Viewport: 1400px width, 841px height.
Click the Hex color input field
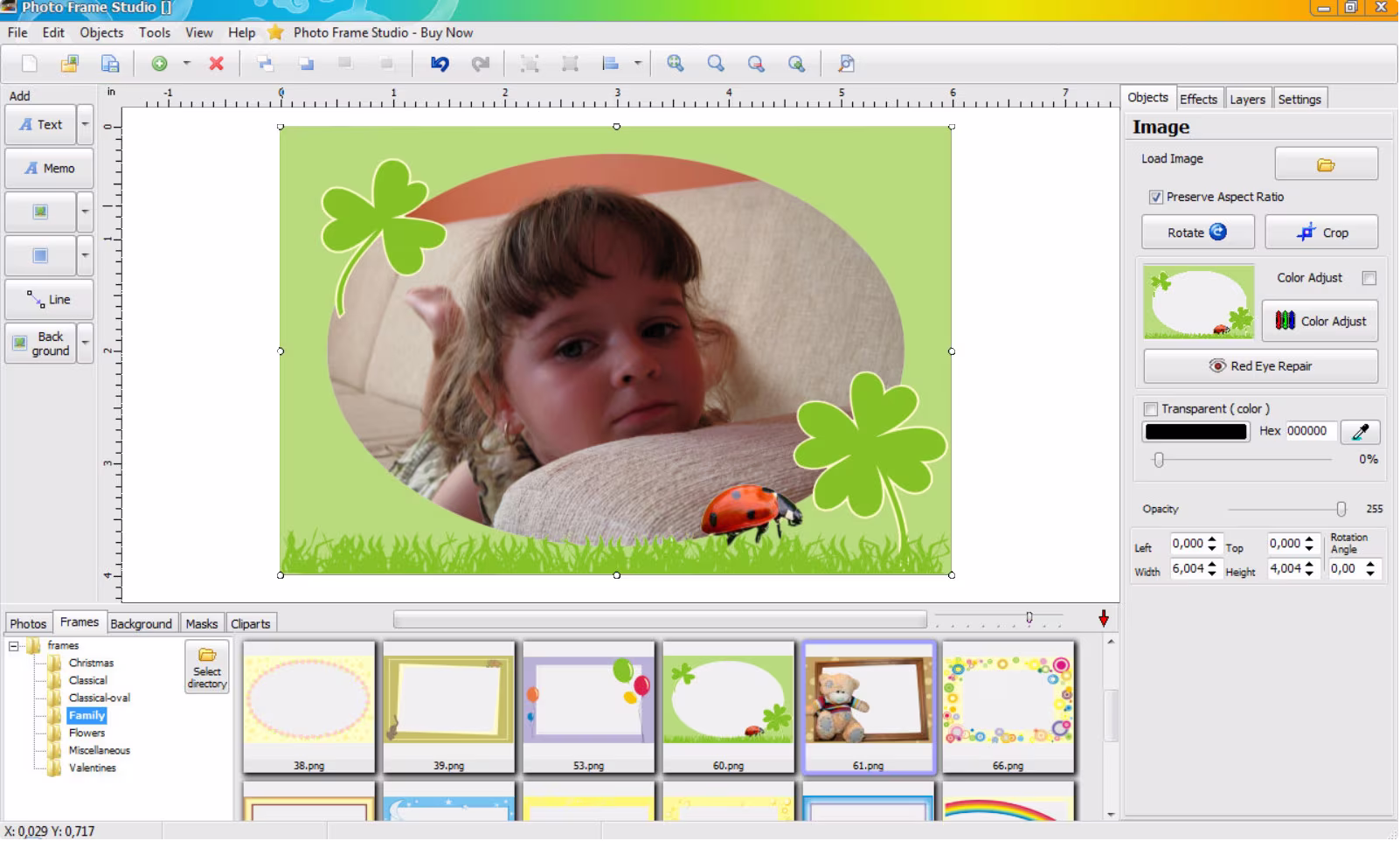(1309, 431)
